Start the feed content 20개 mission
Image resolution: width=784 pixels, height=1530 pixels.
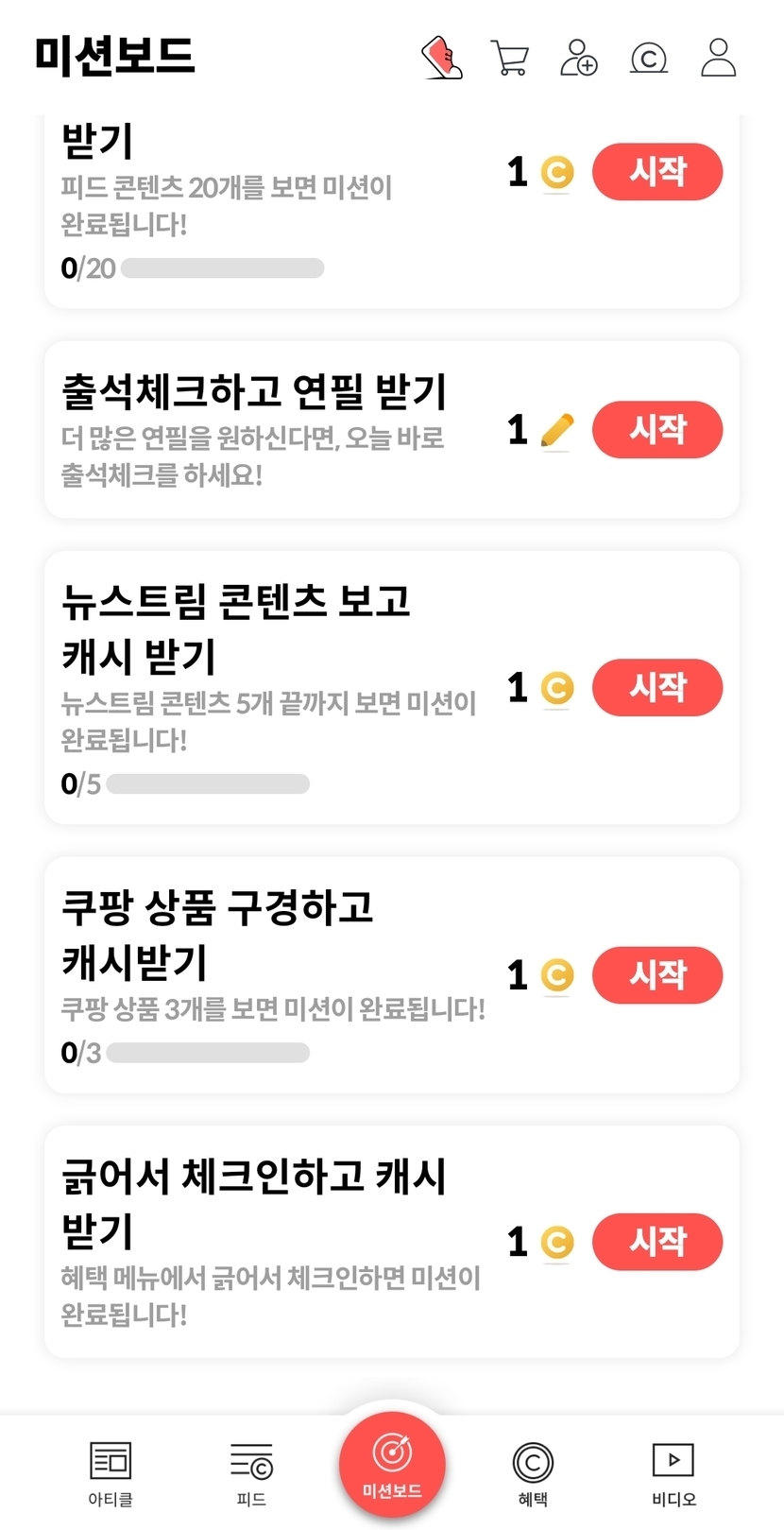point(657,172)
